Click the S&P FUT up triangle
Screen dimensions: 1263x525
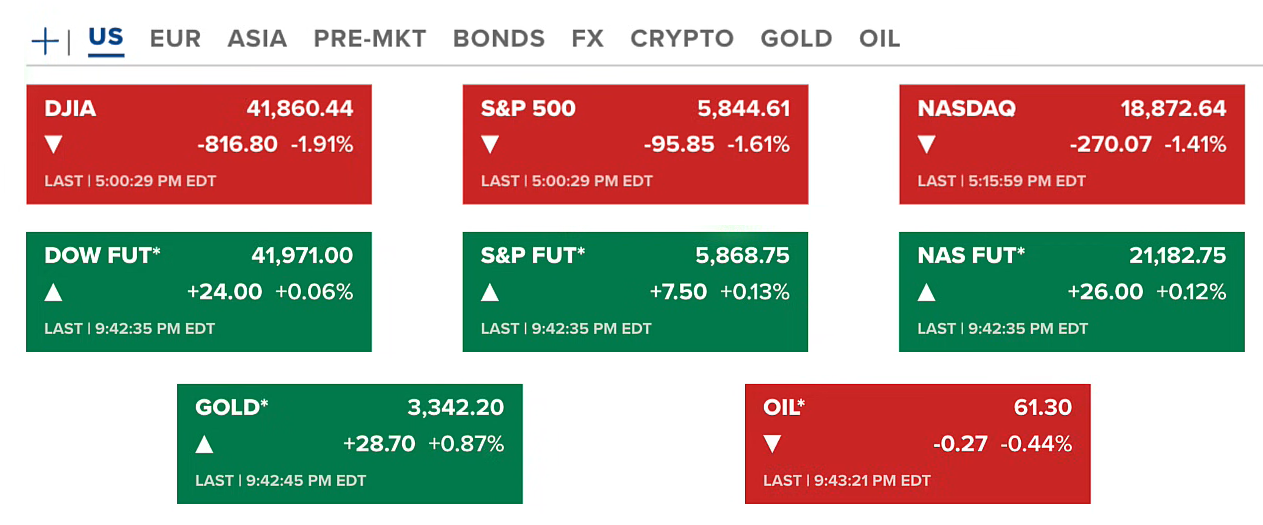(x=490, y=292)
